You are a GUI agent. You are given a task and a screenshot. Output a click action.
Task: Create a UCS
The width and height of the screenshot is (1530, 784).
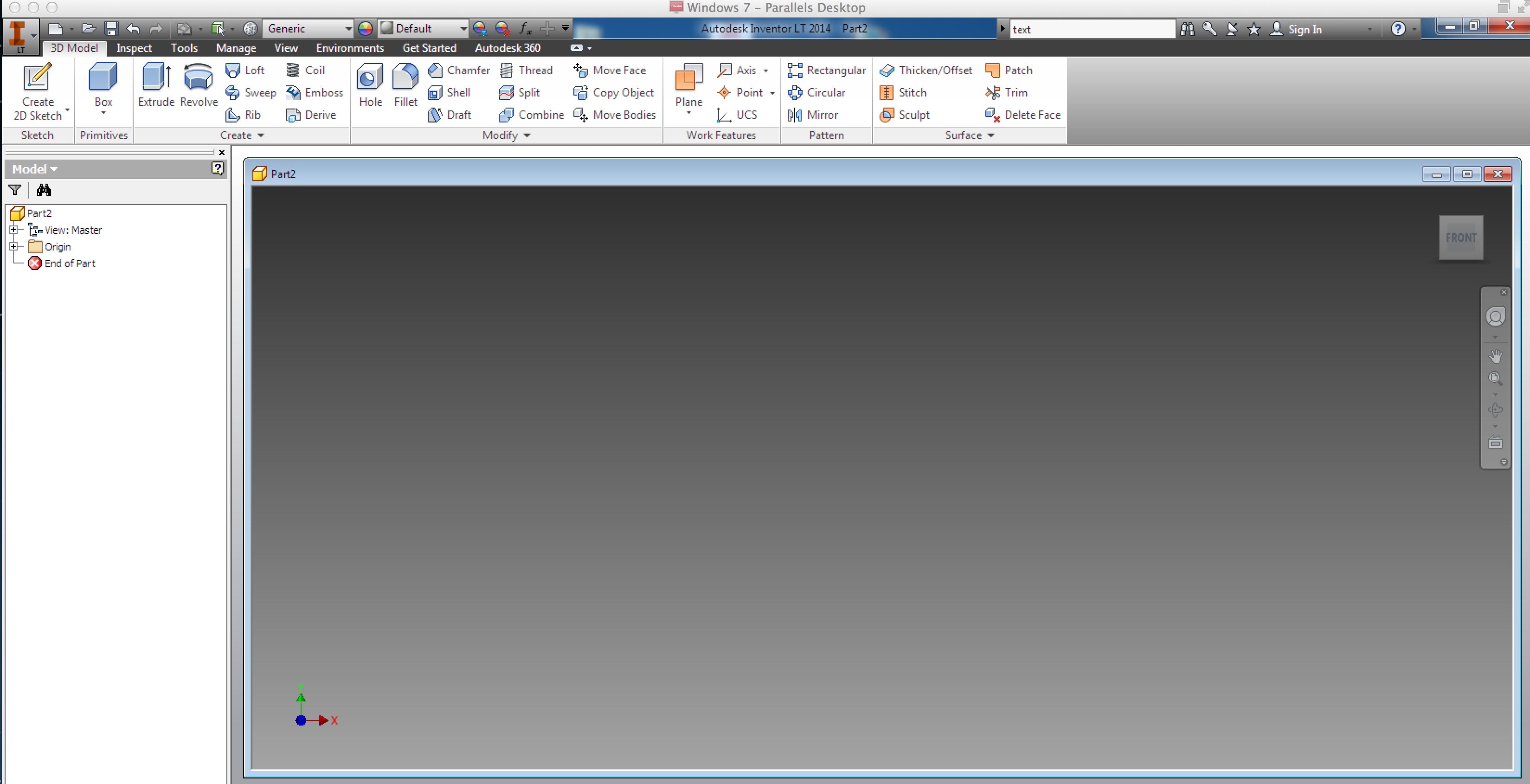point(737,115)
